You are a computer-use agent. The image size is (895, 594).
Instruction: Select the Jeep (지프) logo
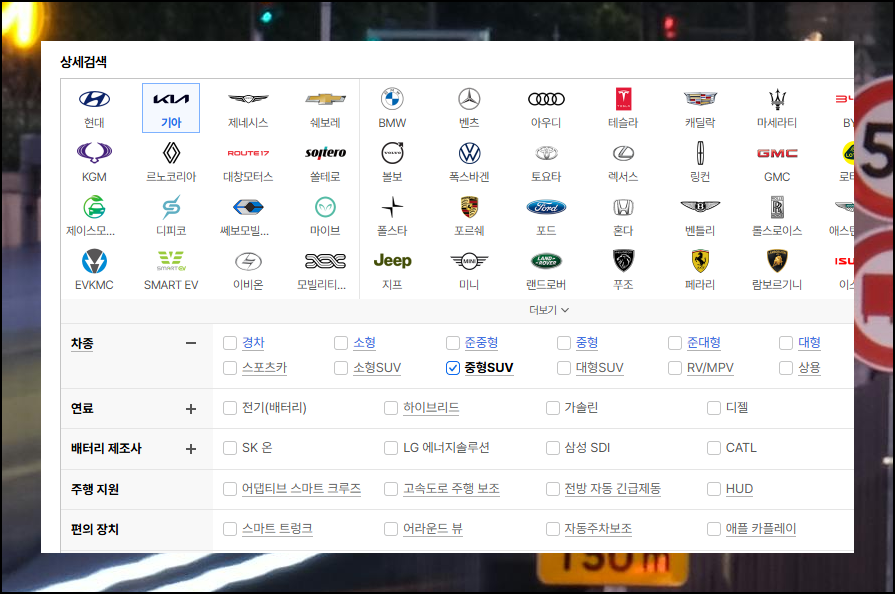392,261
